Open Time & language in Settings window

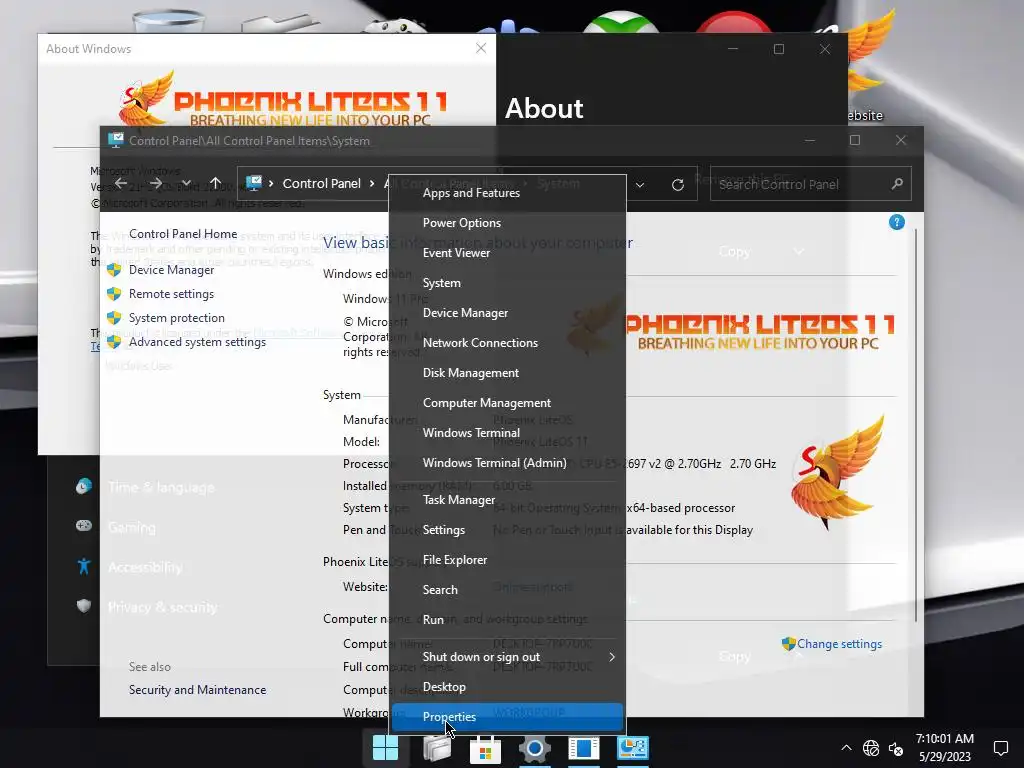pyautogui.click(x=161, y=487)
